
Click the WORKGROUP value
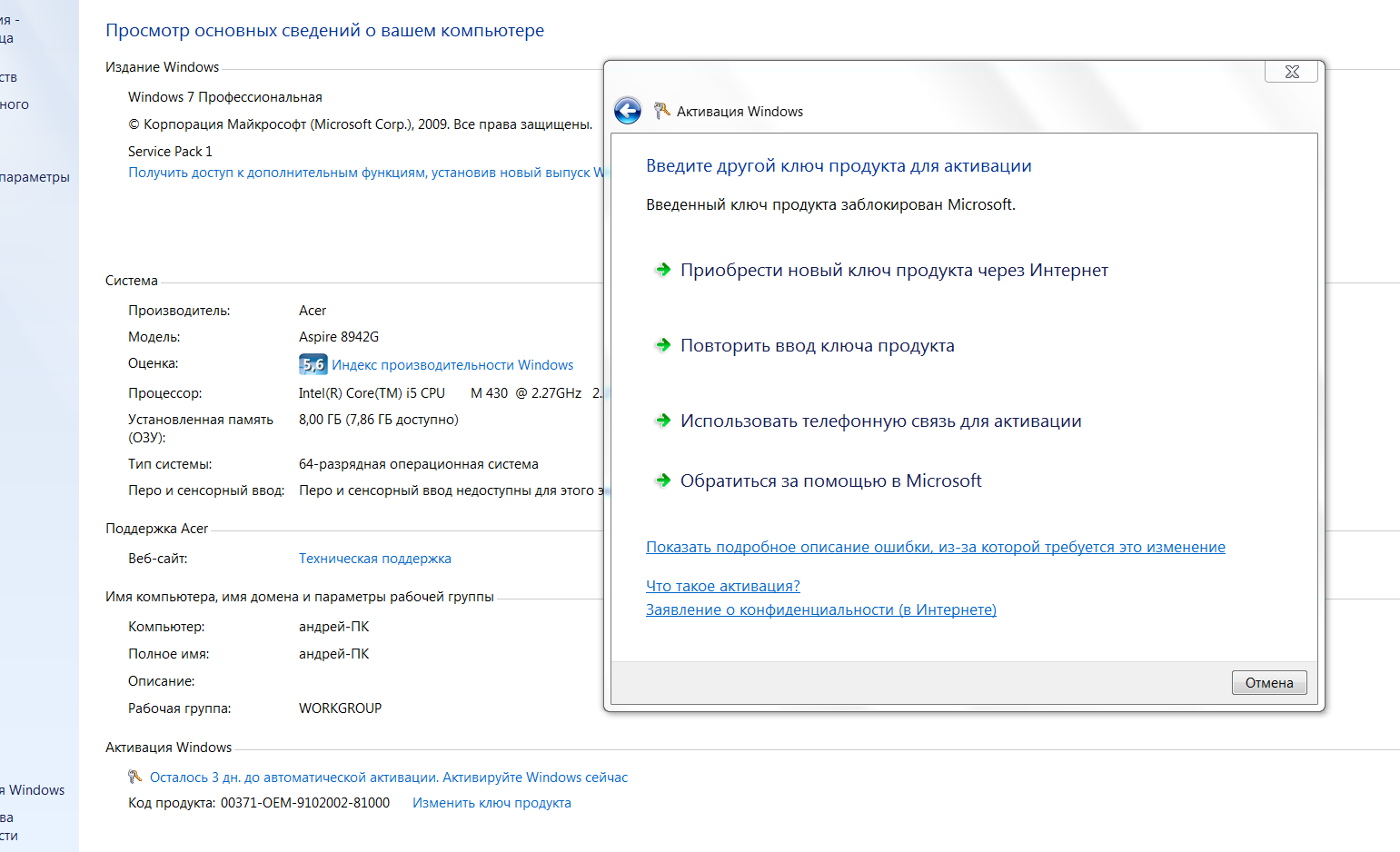(340, 708)
